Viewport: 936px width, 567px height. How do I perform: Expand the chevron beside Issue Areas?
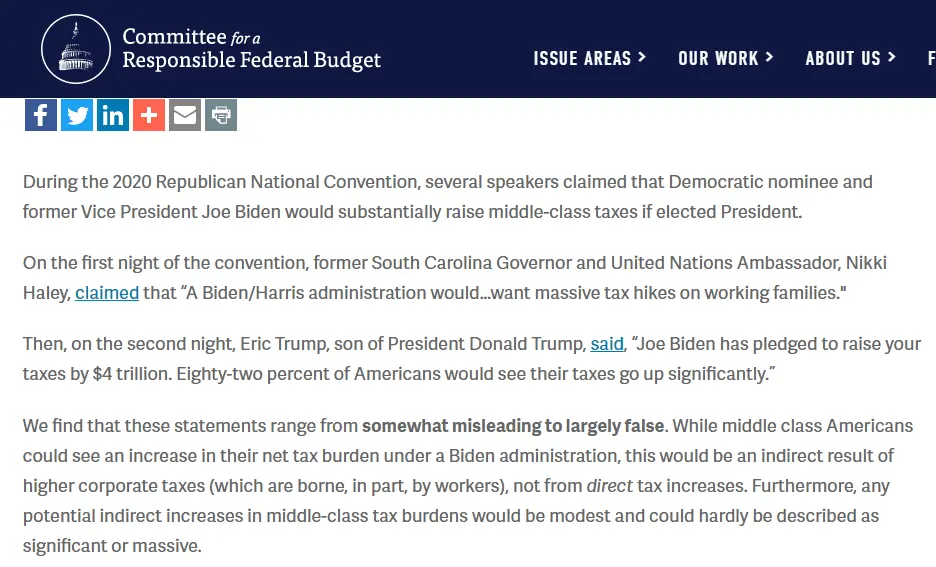pos(642,57)
